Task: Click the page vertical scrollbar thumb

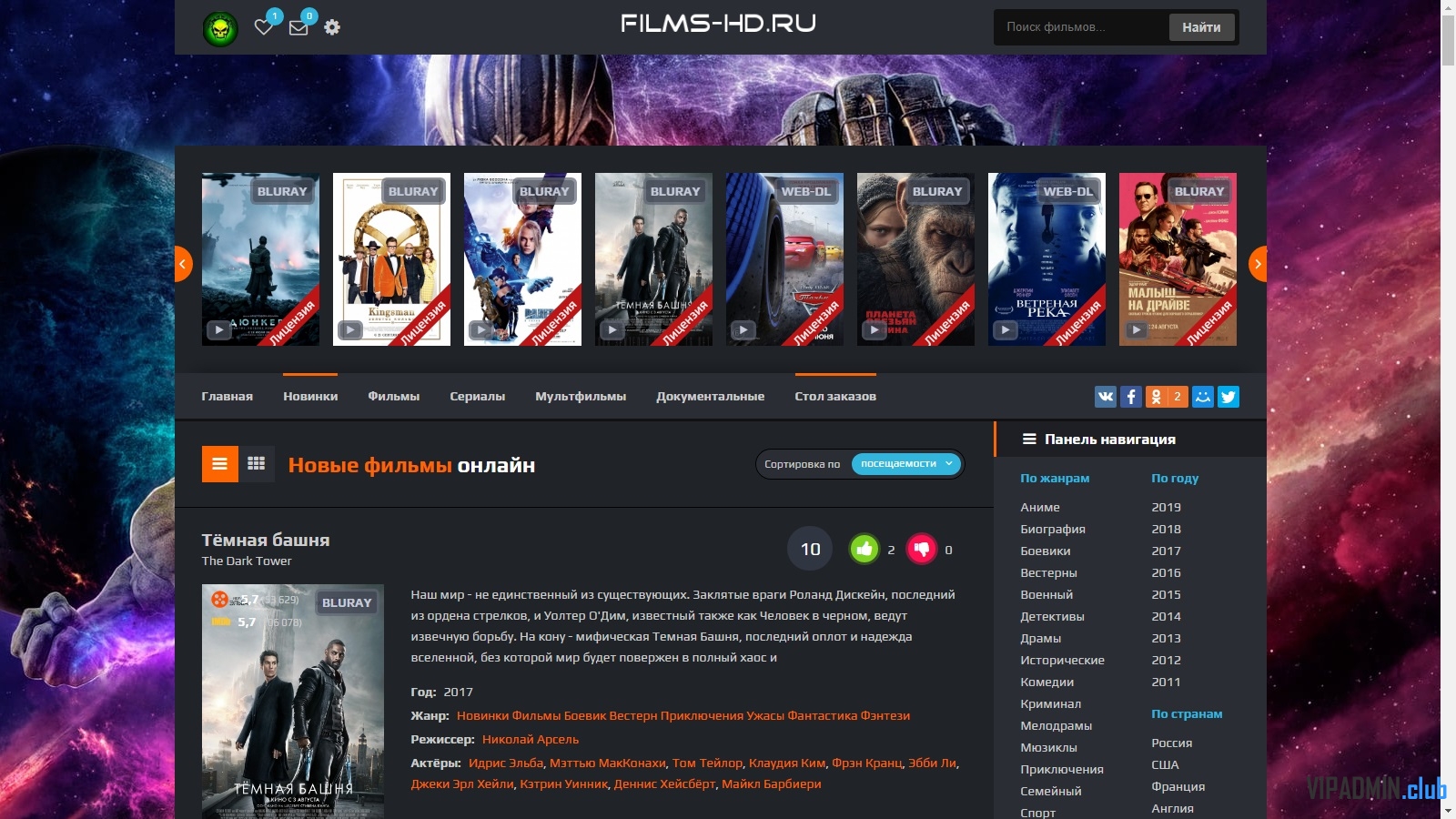Action: coord(1448,41)
